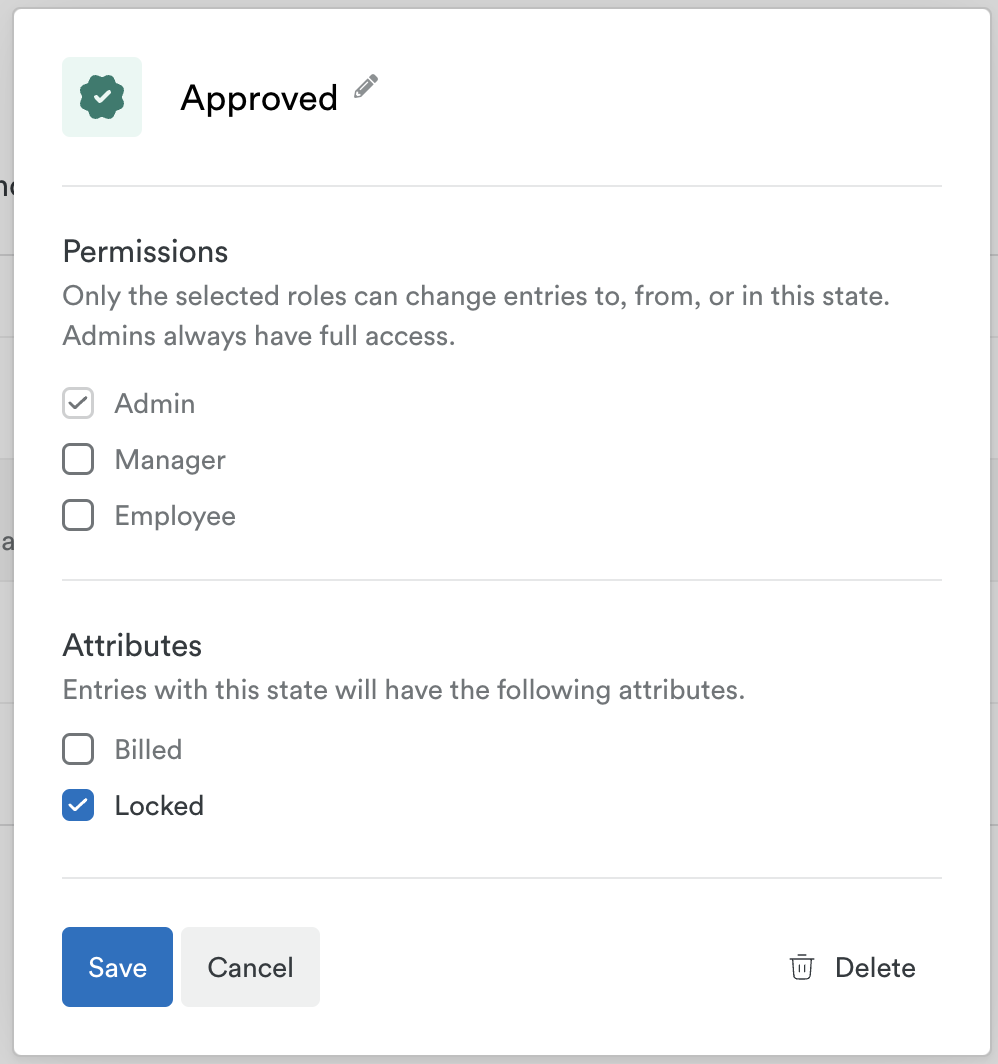Uncheck the Locked attribute checkbox

78,805
